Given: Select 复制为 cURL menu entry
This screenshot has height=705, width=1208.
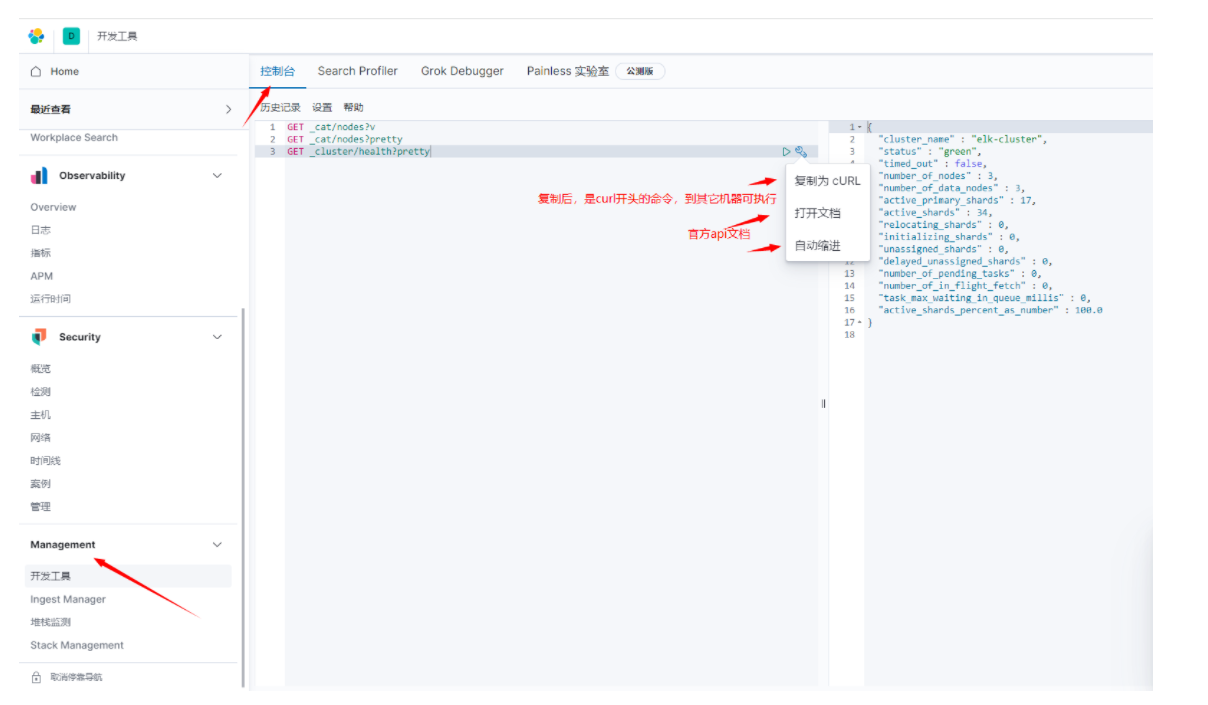Looking at the screenshot, I should point(827,181).
